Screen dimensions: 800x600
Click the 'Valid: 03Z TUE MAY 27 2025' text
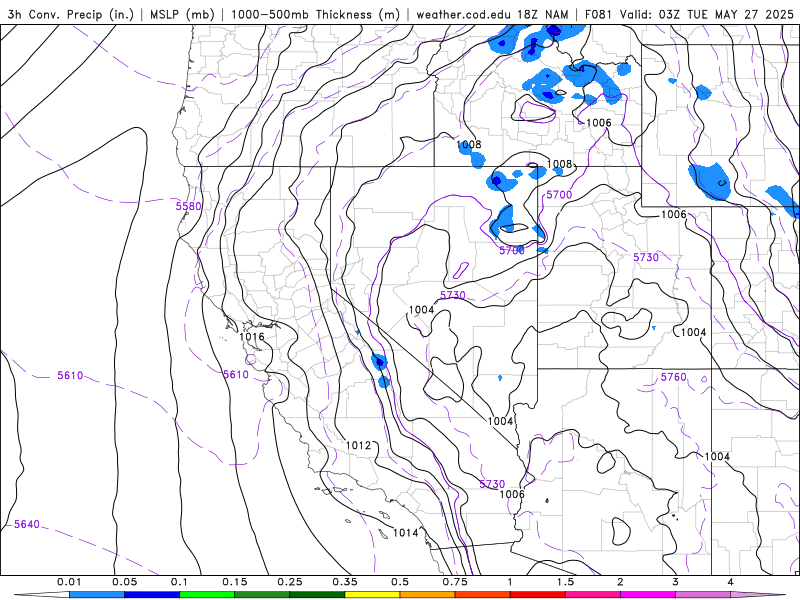tap(707, 14)
